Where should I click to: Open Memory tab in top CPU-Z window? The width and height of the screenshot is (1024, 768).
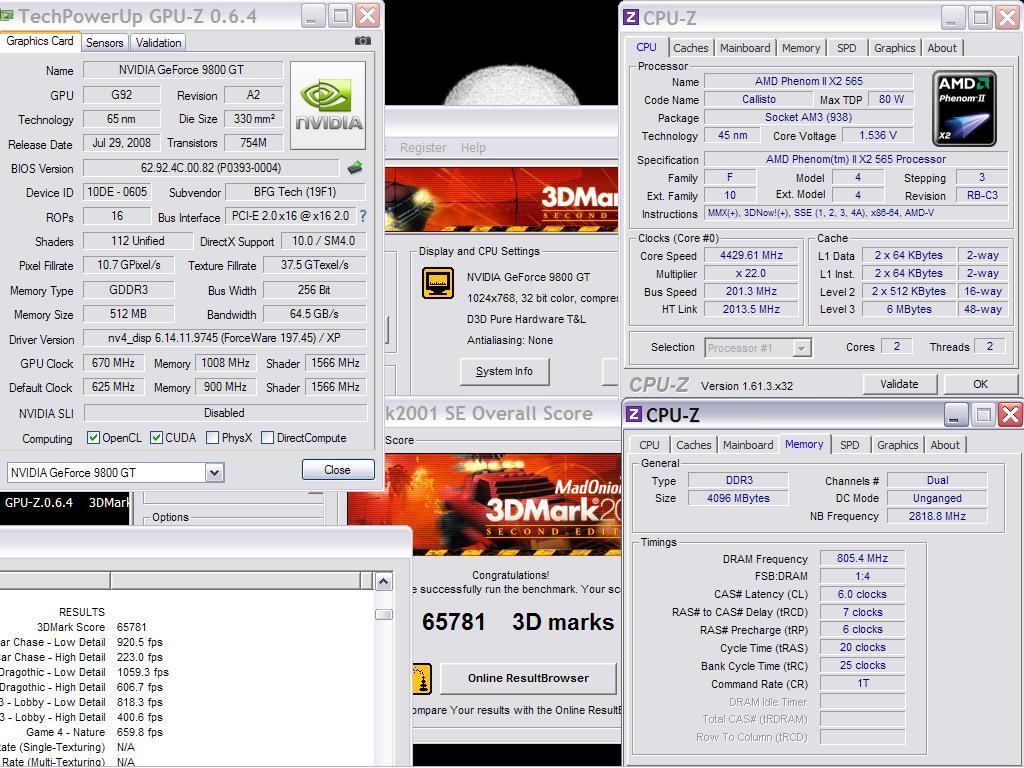[x=801, y=48]
